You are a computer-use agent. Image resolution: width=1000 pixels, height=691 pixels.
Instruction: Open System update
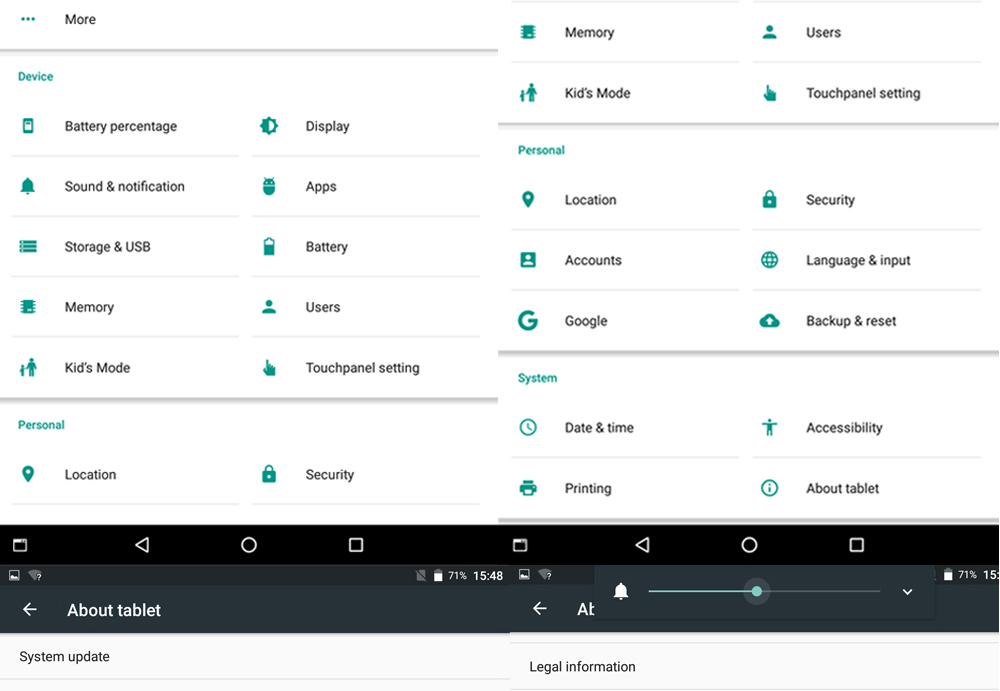pyautogui.click(x=65, y=657)
